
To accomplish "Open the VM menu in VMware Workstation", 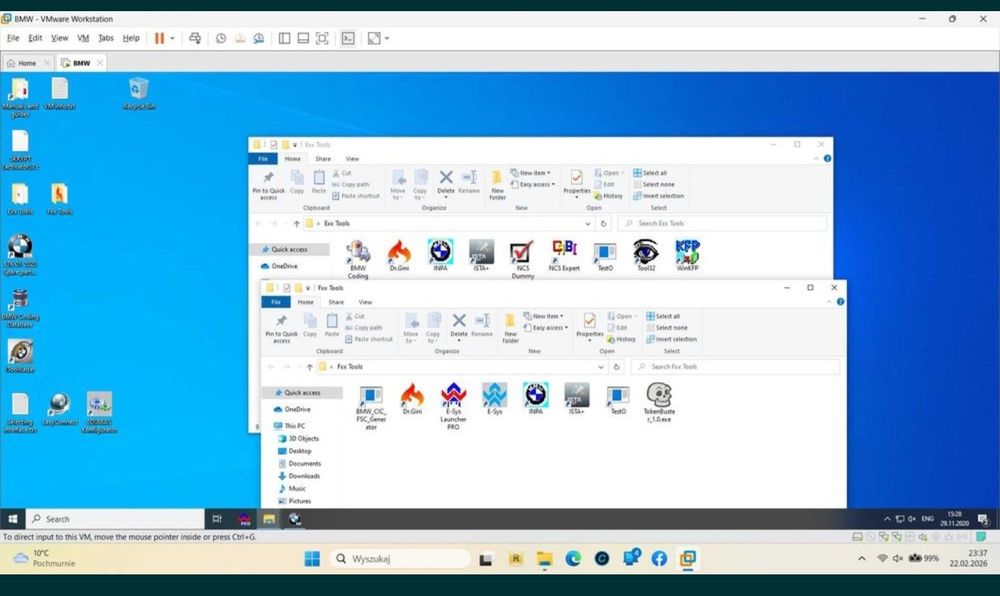I will [83, 38].
